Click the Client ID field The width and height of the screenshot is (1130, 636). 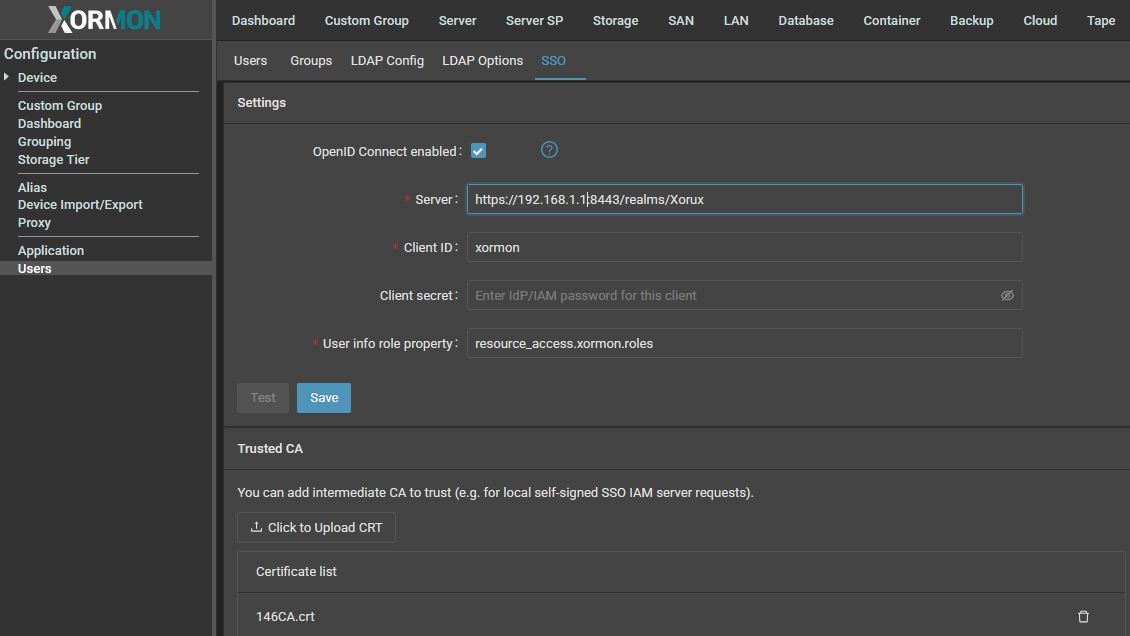(x=744, y=247)
